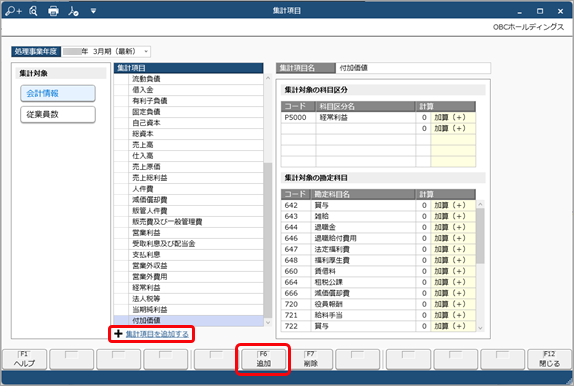This screenshot has width=574, height=386.
Task: Select 営業外収益 in the list
Action: point(189,266)
